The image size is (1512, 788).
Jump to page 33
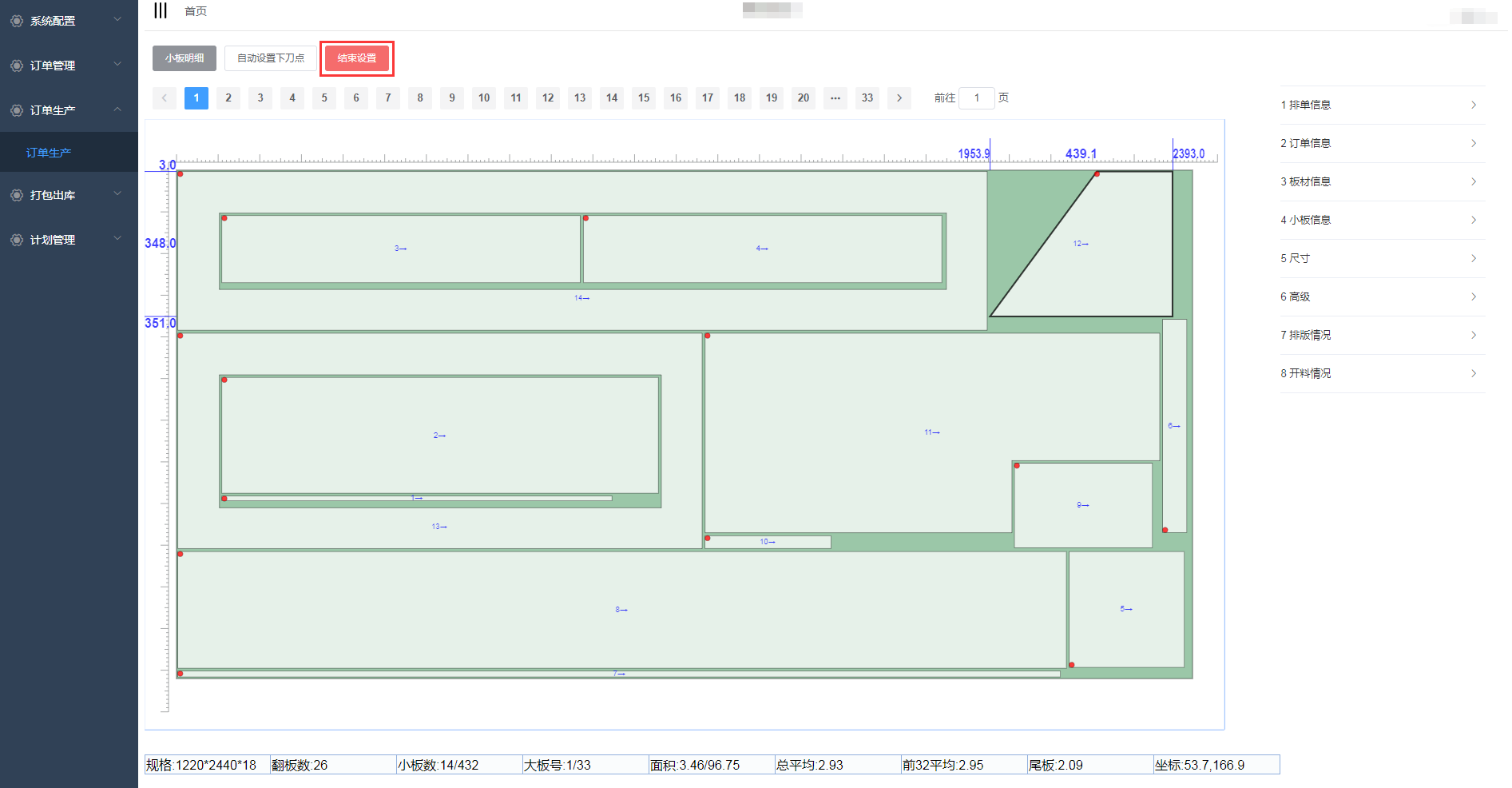(867, 98)
